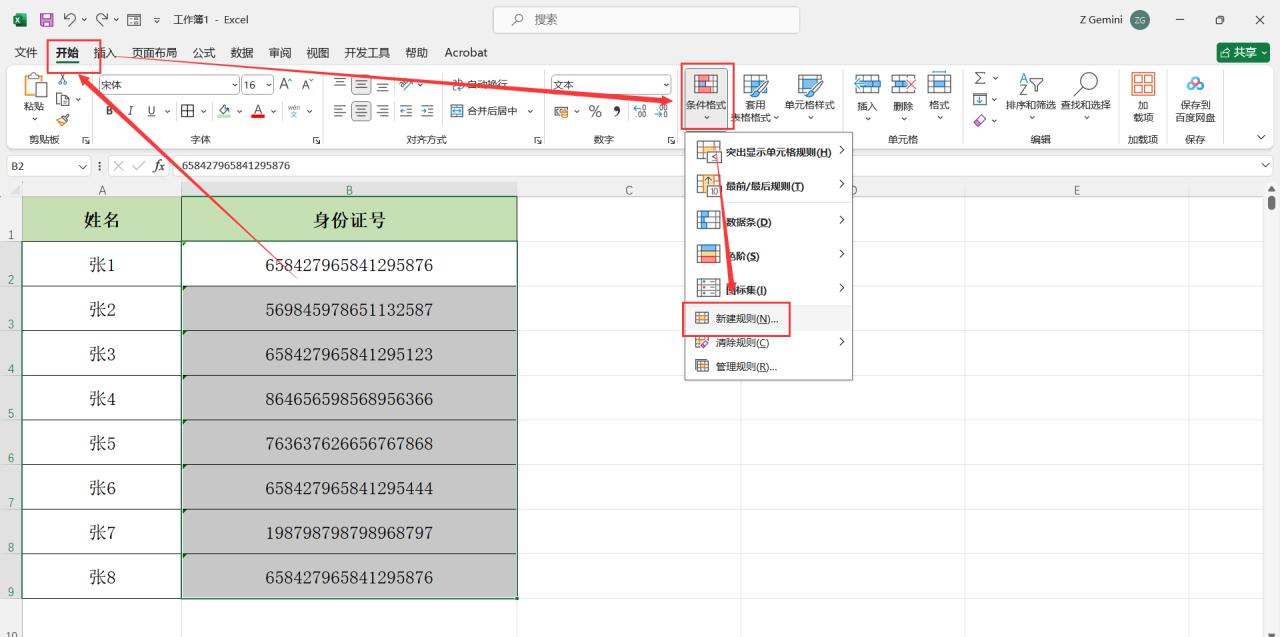Image resolution: width=1280 pixels, height=637 pixels.
Task: Click the Align Right icon
Action: 382,111
